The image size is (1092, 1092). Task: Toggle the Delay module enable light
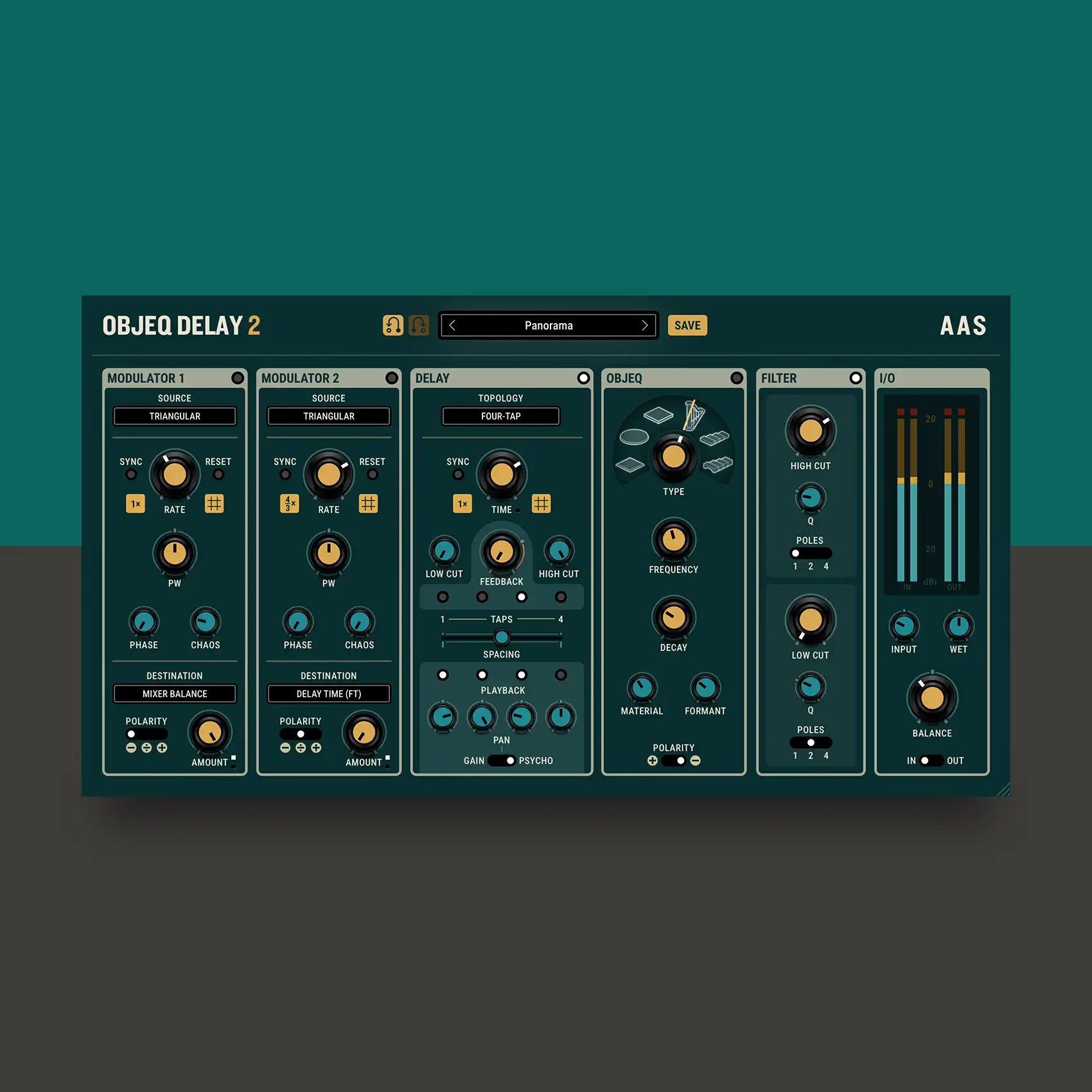click(583, 378)
